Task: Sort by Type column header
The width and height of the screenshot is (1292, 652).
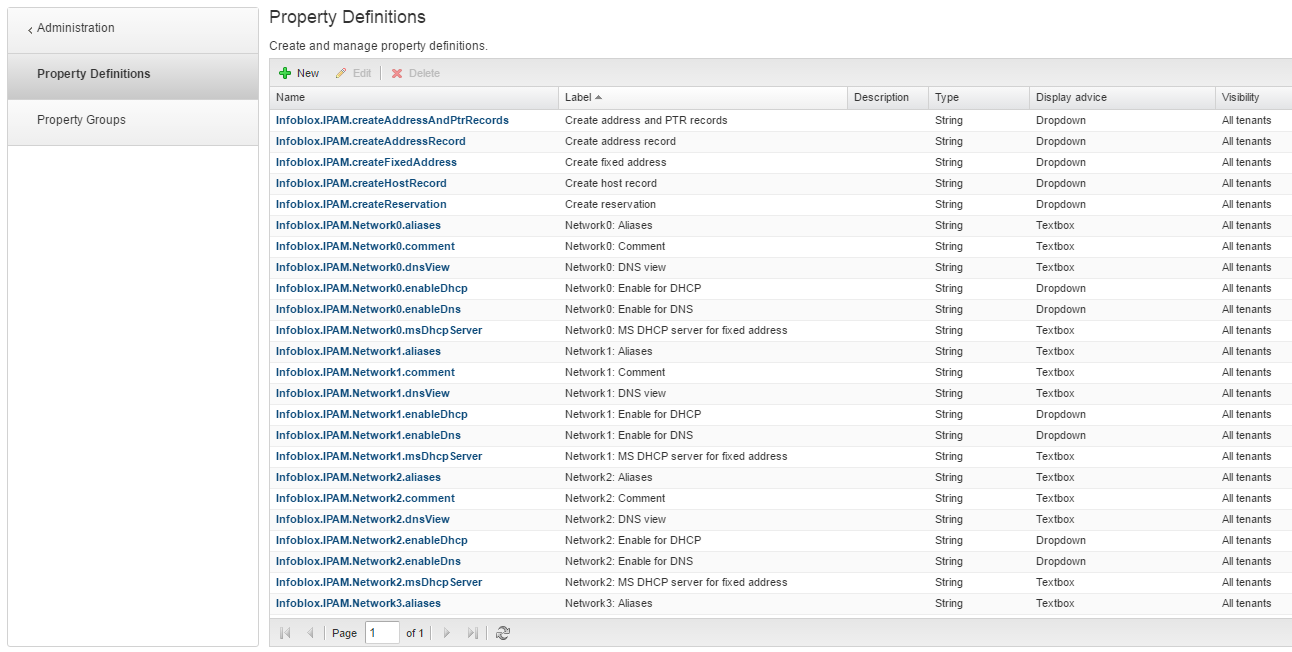Action: tap(978, 97)
